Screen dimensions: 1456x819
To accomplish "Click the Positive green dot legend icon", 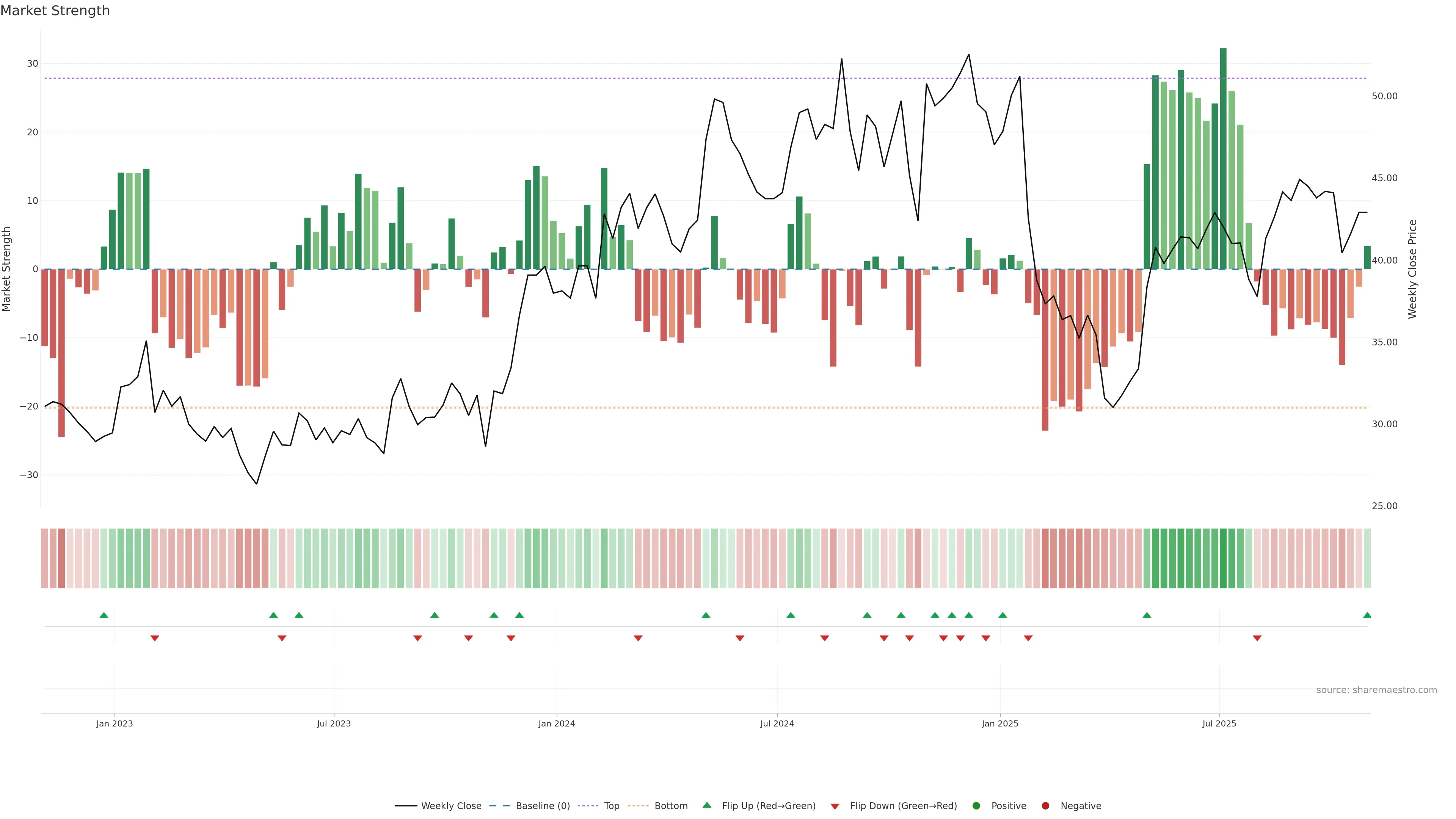I will (976, 805).
